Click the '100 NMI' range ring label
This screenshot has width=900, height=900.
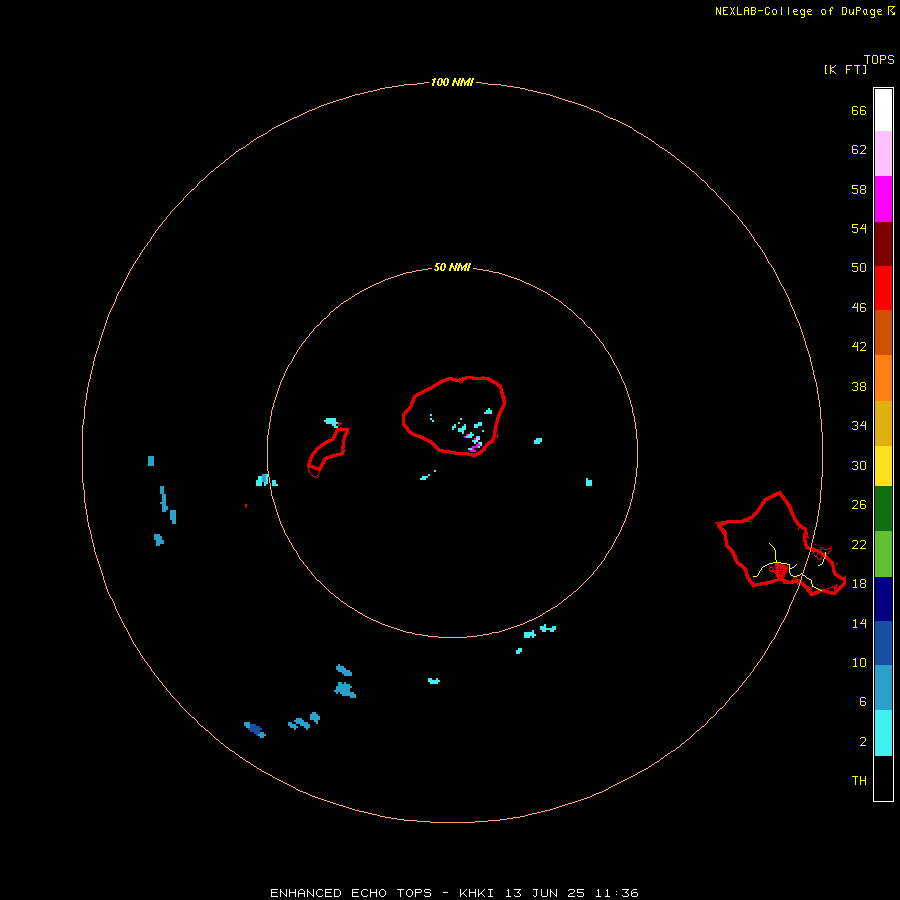[x=452, y=83]
